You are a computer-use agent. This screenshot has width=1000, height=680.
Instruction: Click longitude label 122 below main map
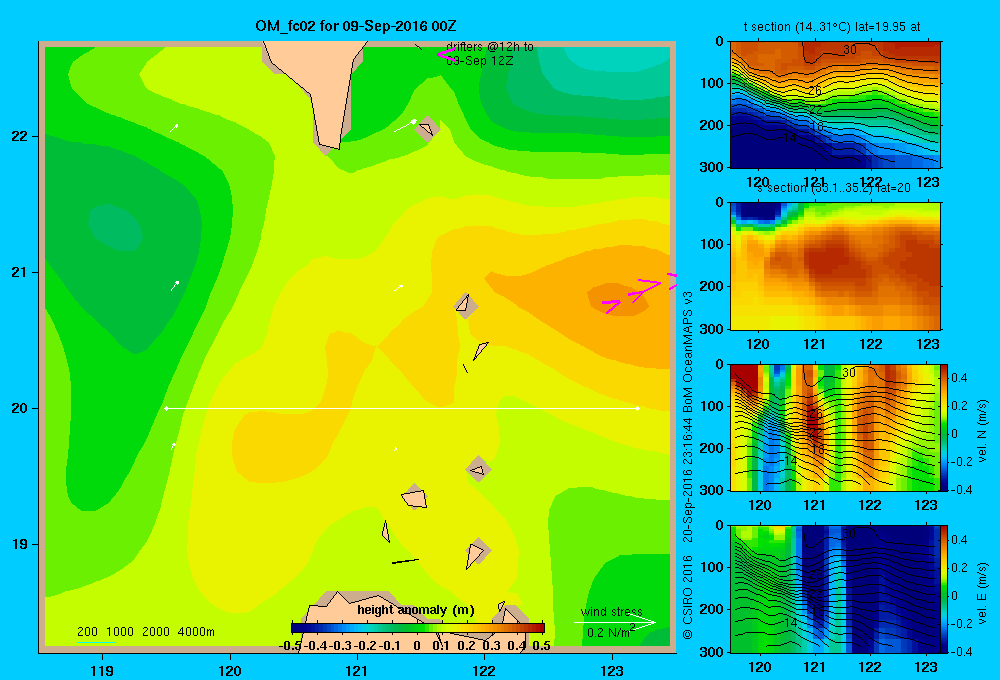(484, 670)
